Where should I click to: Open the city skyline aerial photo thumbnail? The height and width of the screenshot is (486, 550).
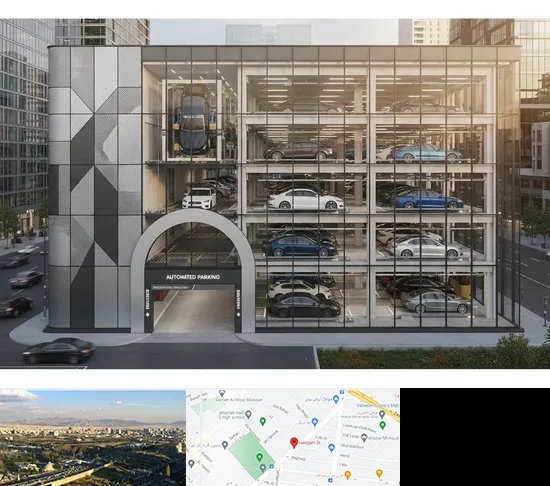pyautogui.click(x=93, y=437)
